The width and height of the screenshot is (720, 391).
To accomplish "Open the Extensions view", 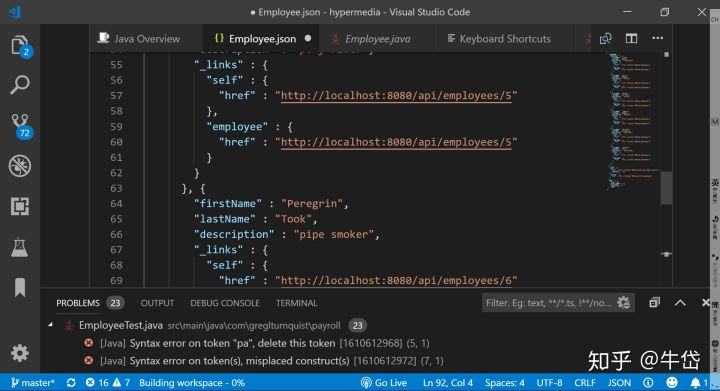I will click(x=20, y=206).
